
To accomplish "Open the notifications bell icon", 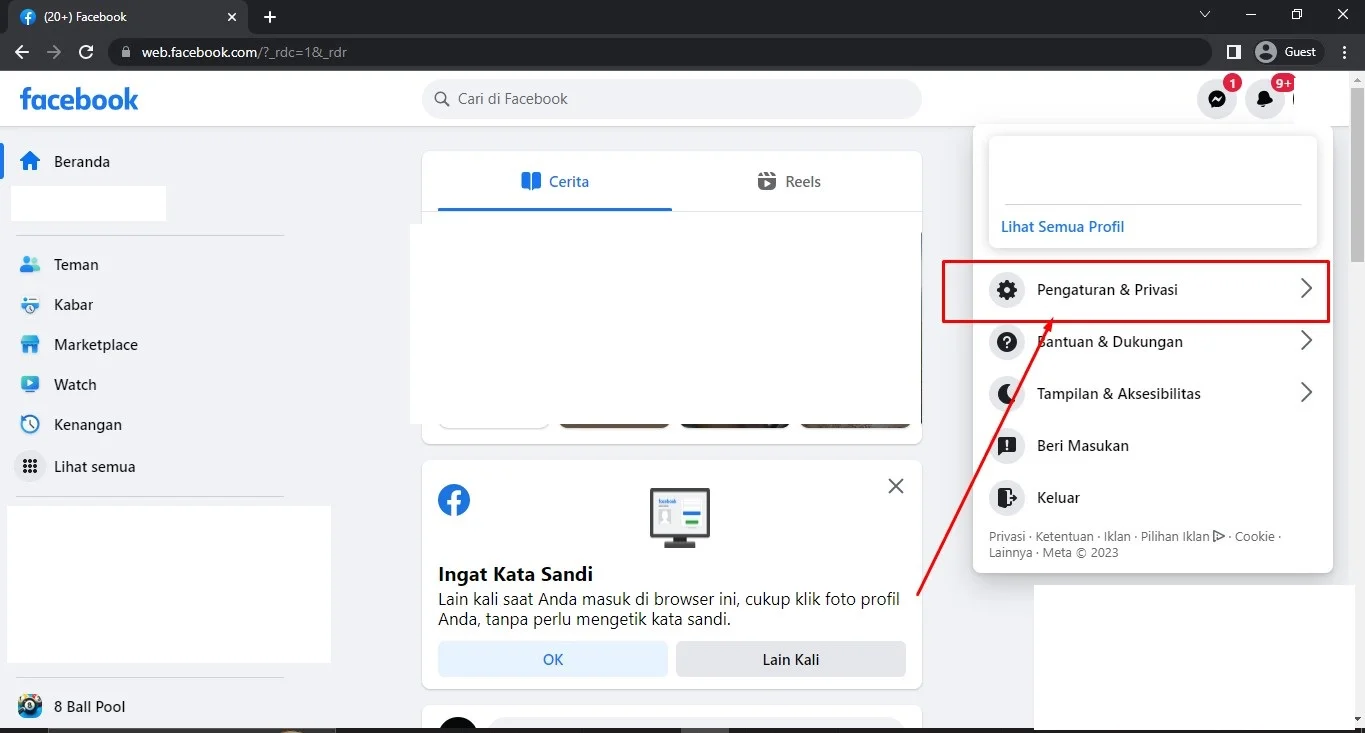I will pyautogui.click(x=1265, y=99).
